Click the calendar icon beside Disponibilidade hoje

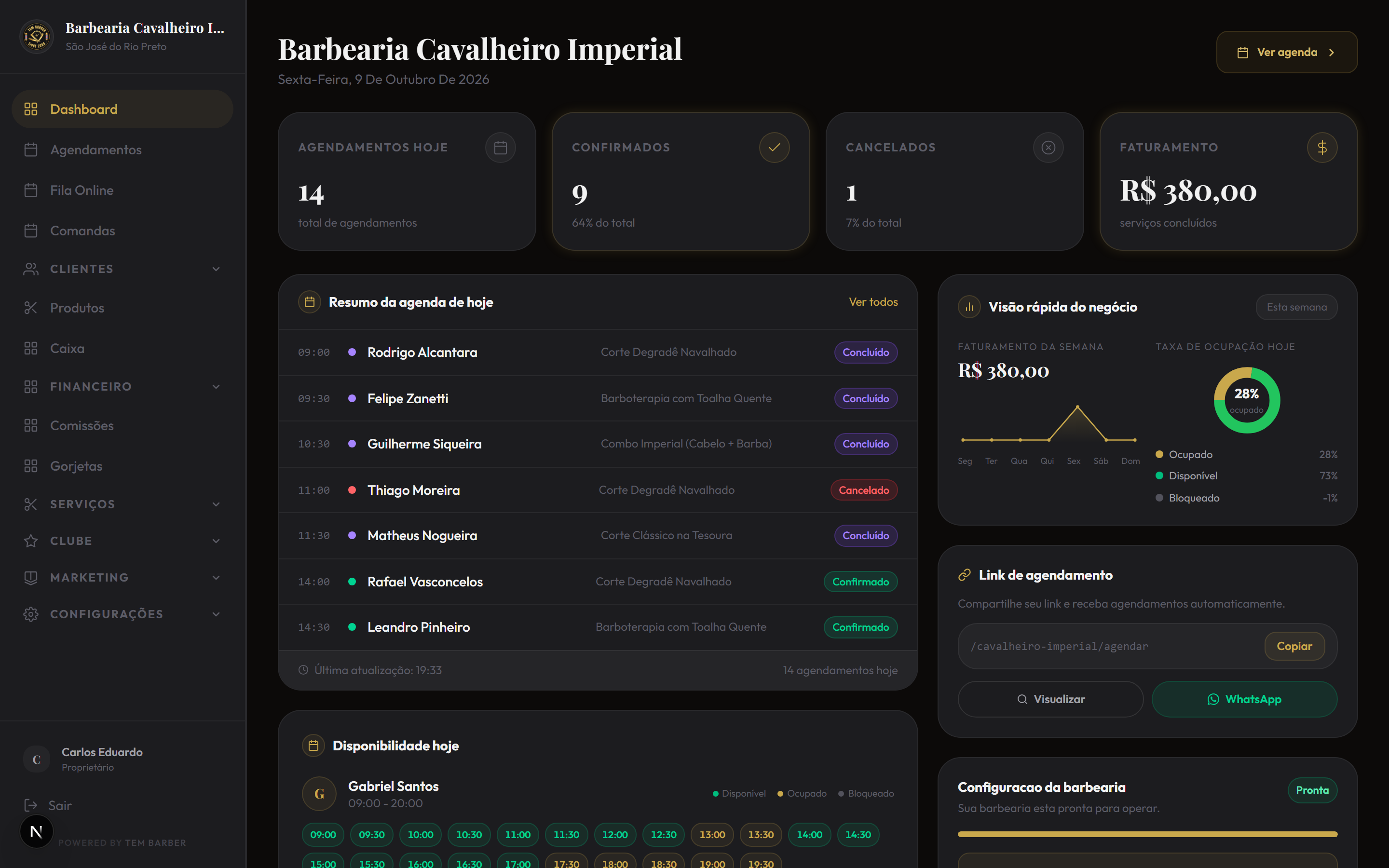[x=313, y=746]
